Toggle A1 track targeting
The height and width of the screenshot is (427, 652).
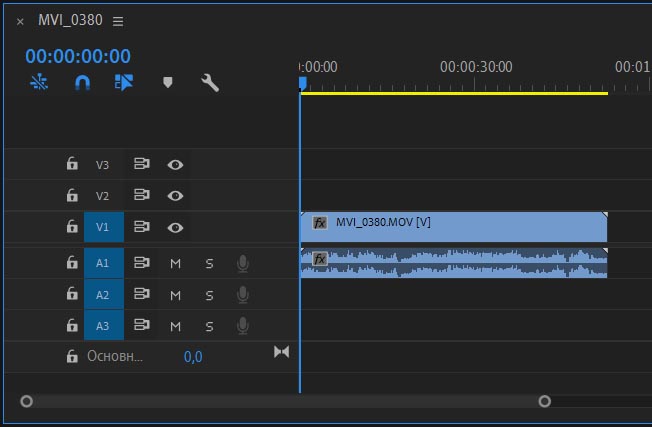pyautogui.click(x=104, y=263)
